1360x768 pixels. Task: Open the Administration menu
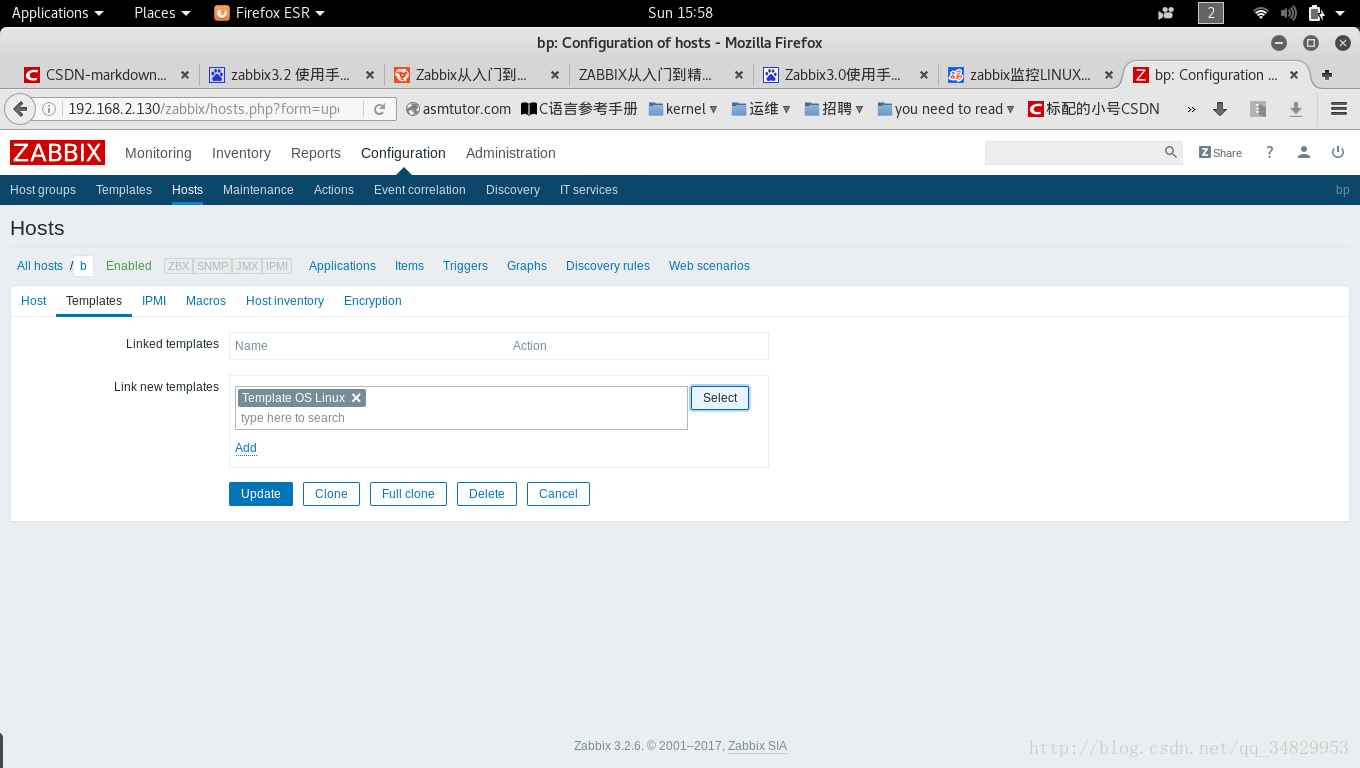511,153
